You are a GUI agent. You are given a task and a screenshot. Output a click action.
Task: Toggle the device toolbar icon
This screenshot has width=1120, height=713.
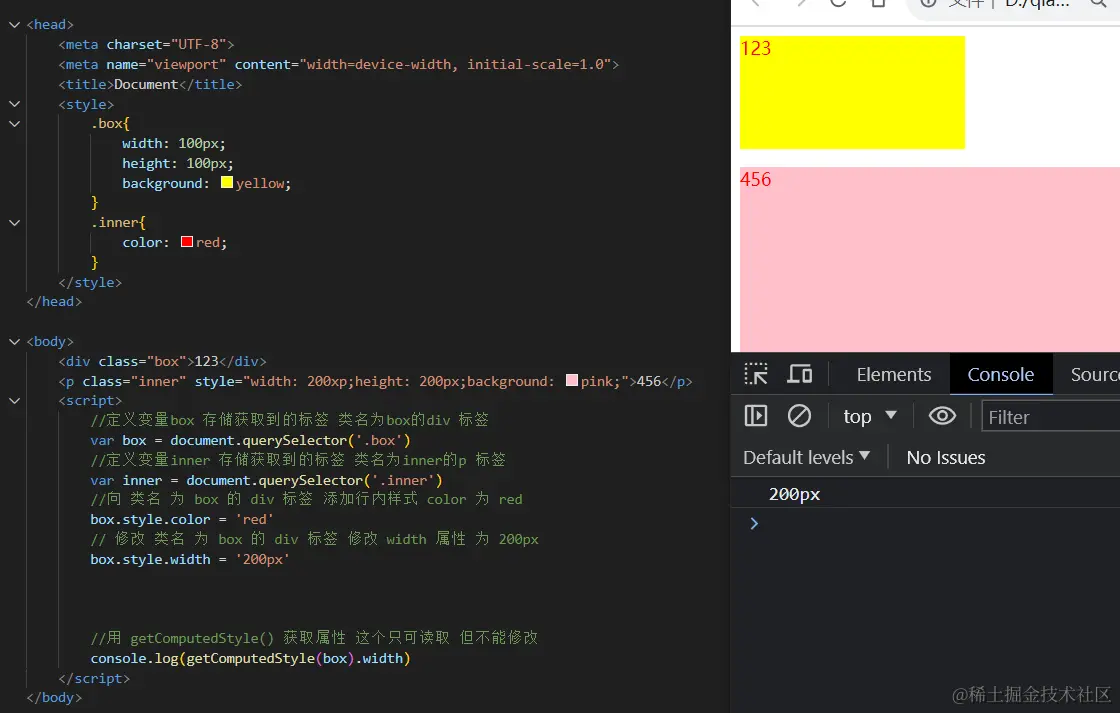[800, 374]
